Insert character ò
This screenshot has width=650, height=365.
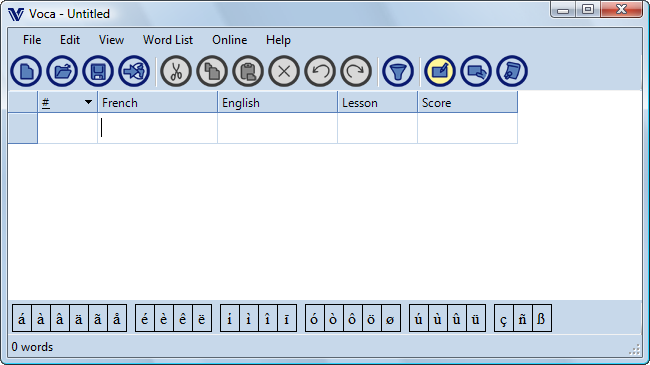coord(334,319)
